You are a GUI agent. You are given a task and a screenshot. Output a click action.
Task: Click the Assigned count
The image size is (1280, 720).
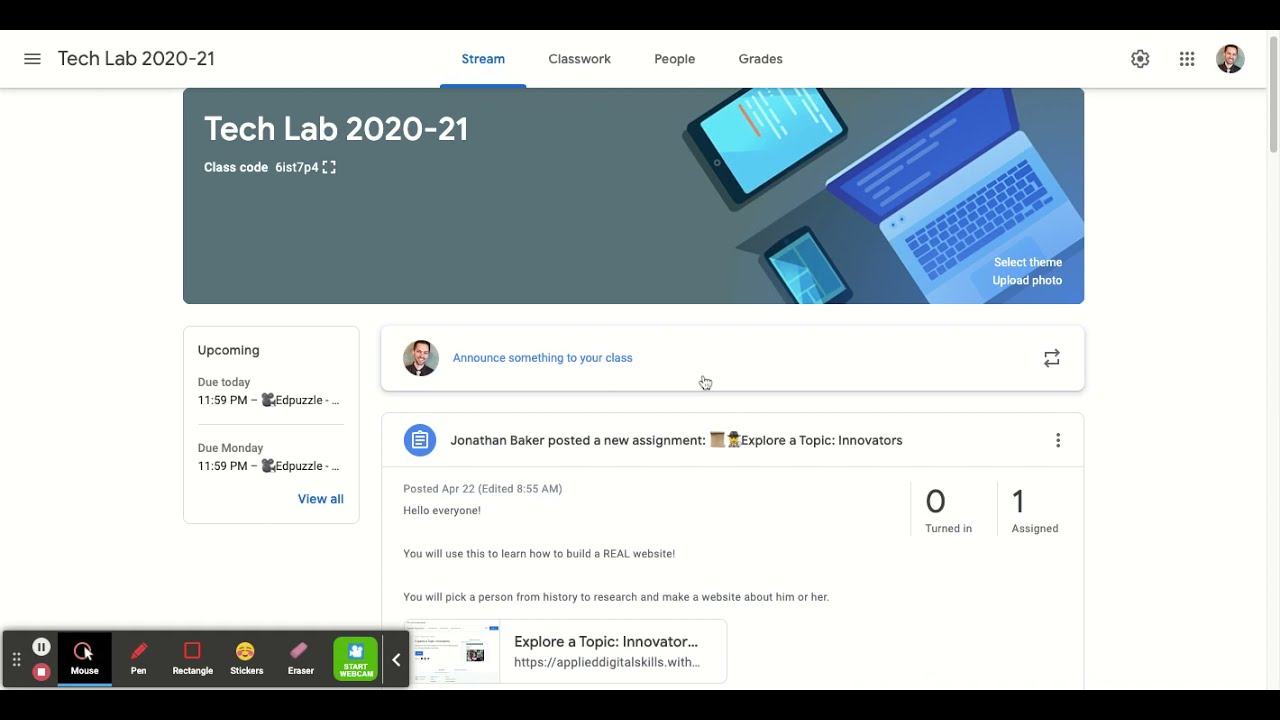tap(1034, 510)
